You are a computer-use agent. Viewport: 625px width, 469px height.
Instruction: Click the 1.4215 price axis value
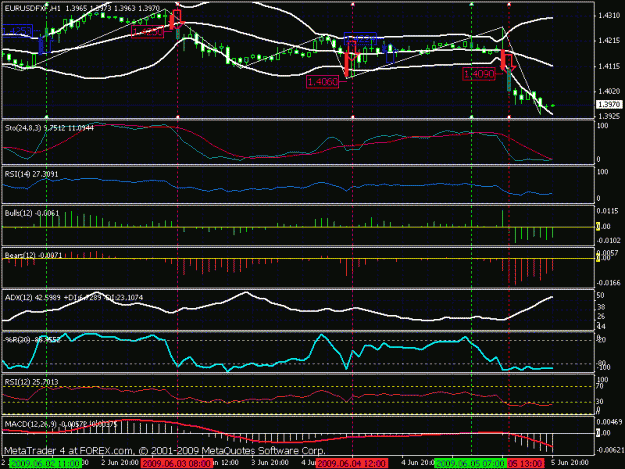[609, 41]
